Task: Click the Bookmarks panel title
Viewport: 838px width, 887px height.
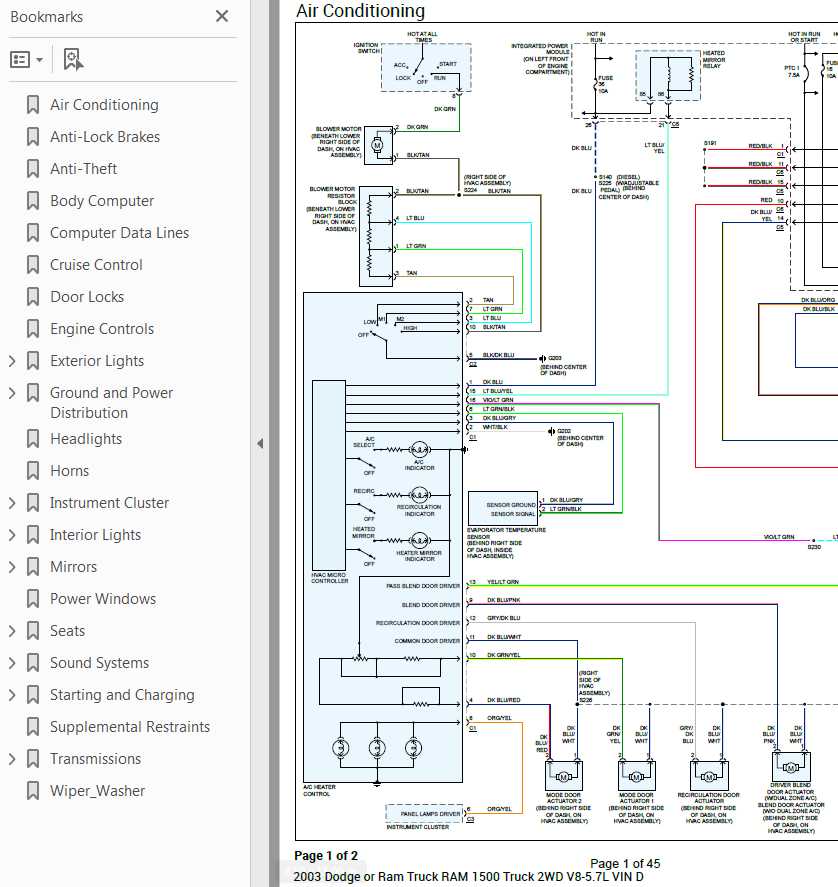Action: point(46,17)
